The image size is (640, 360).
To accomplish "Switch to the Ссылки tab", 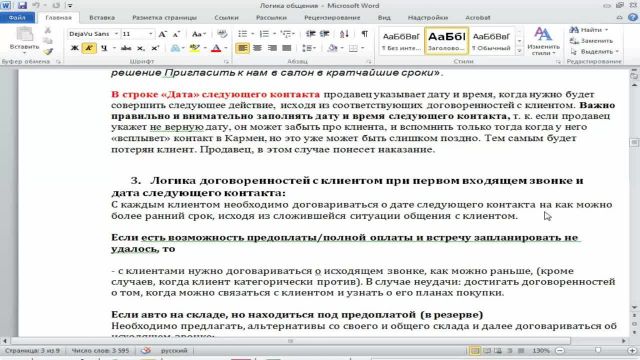I will point(226,18).
